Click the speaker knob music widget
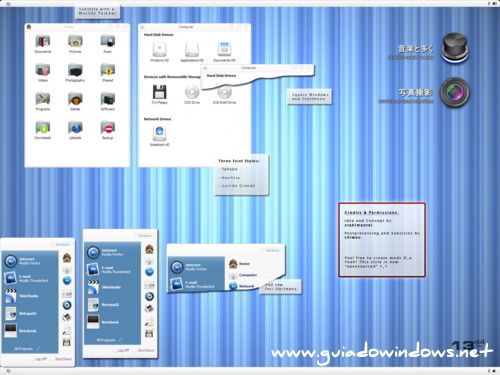Image resolution: width=500 pixels, height=375 pixels. coord(455,48)
